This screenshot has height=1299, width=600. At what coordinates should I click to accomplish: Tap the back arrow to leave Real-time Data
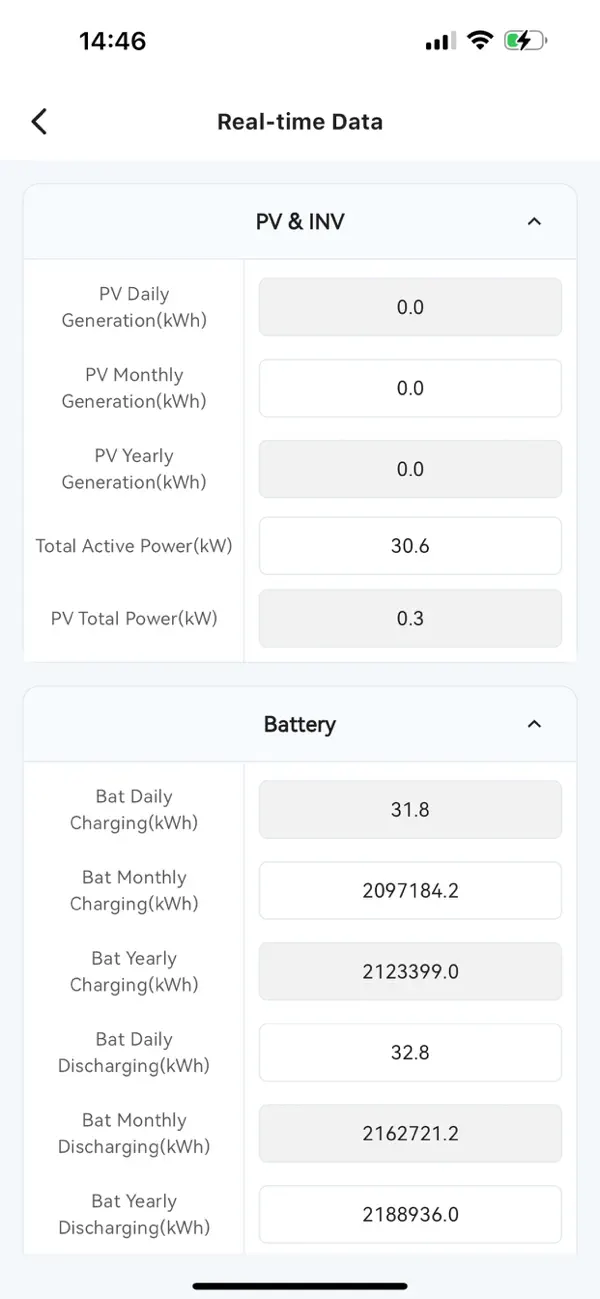click(38, 121)
